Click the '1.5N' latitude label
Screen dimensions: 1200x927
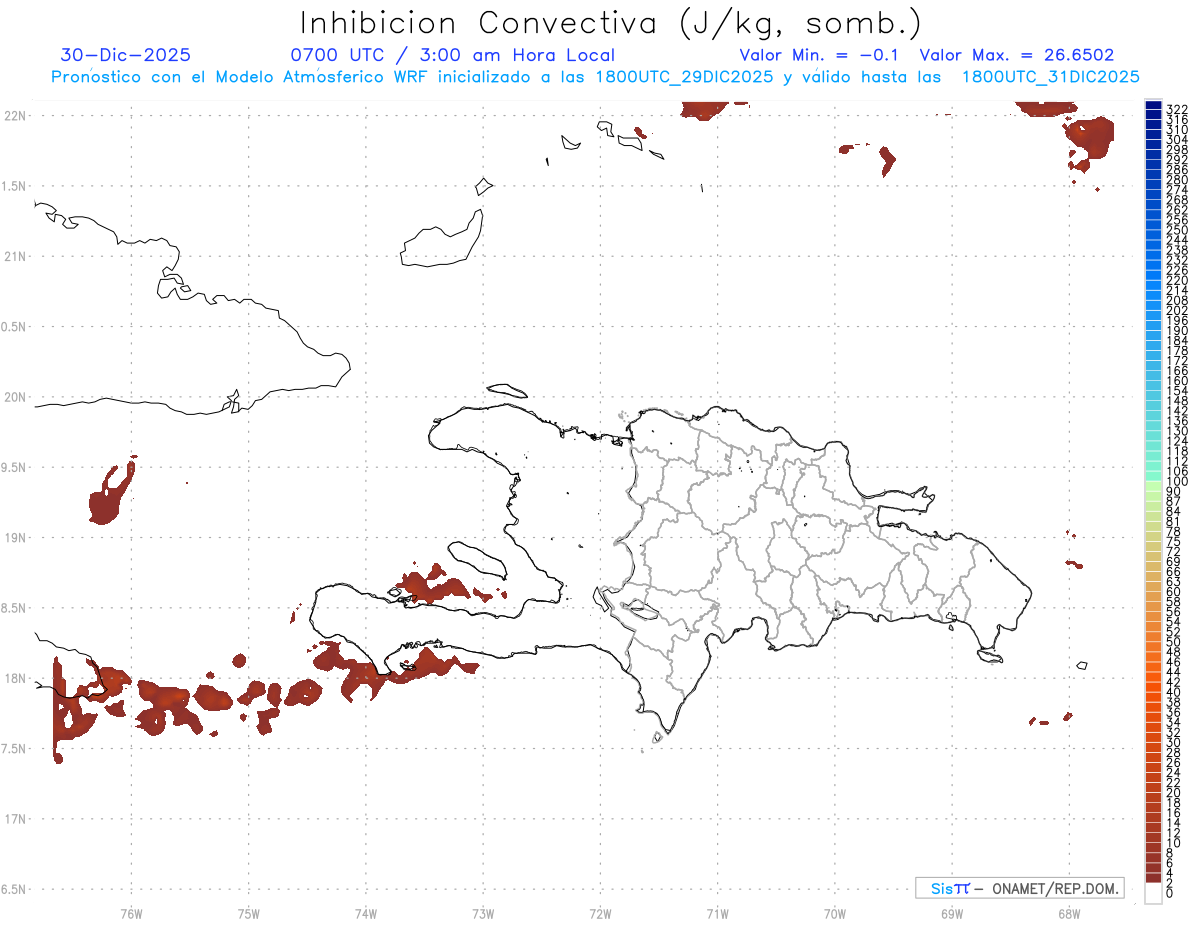click(x=14, y=186)
